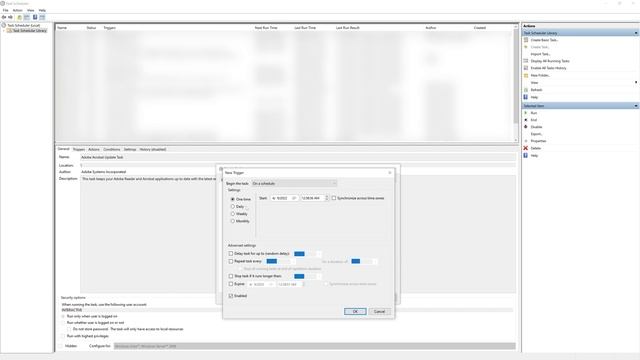Click the Task Scheduler Library folder icon

pos(10,31)
